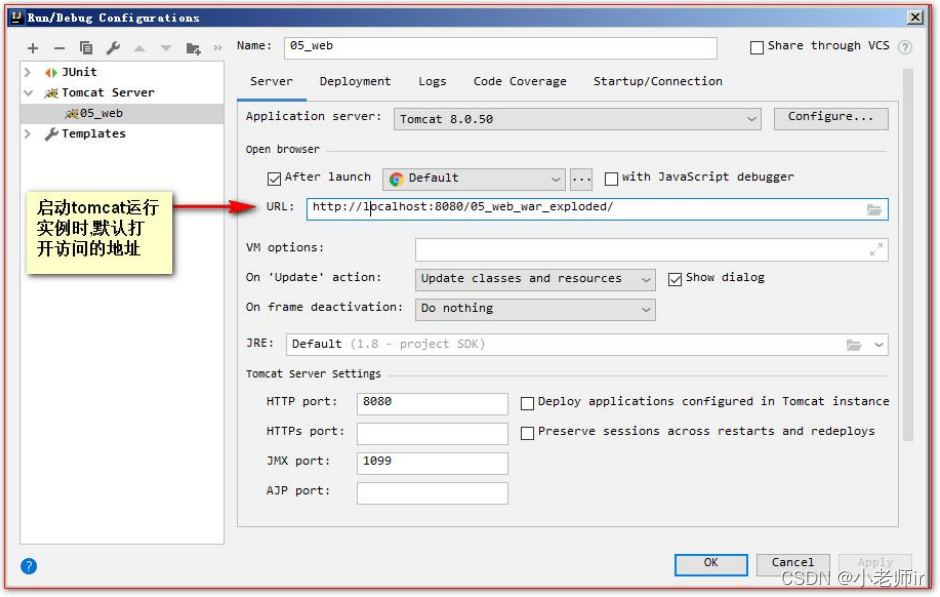Remove configuration using the minus icon
This screenshot has height=597, width=940.
tap(59, 48)
